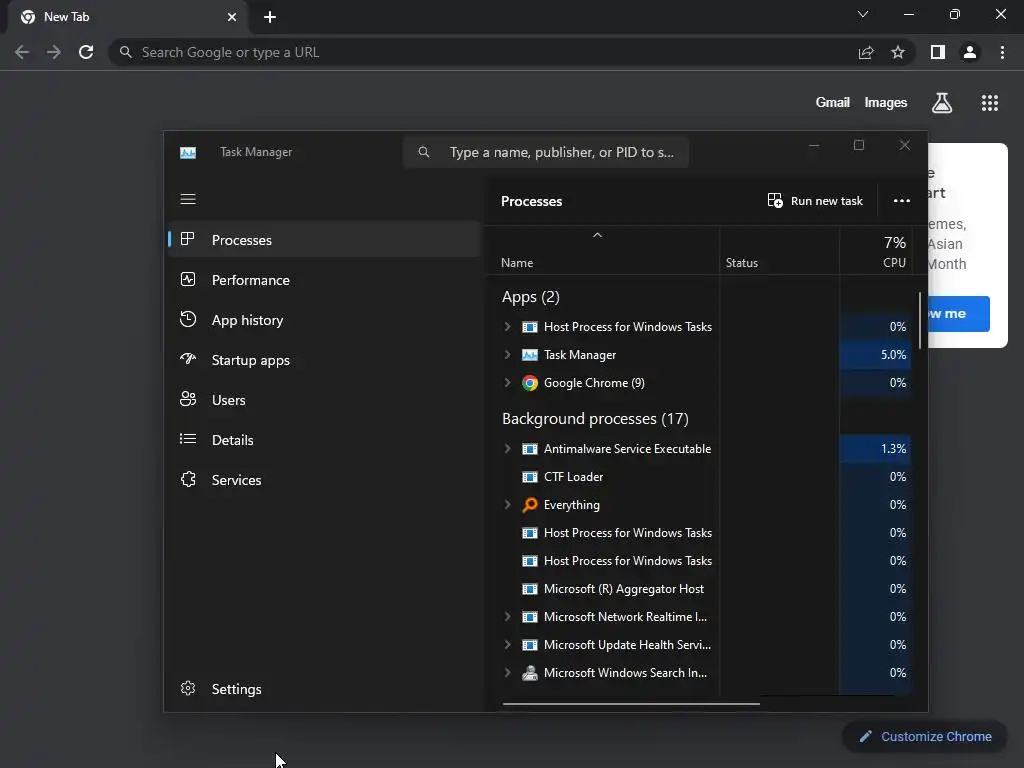Expand Microsoft Network Realtime process
Screen dimensions: 1024x768
[x=507, y=616]
